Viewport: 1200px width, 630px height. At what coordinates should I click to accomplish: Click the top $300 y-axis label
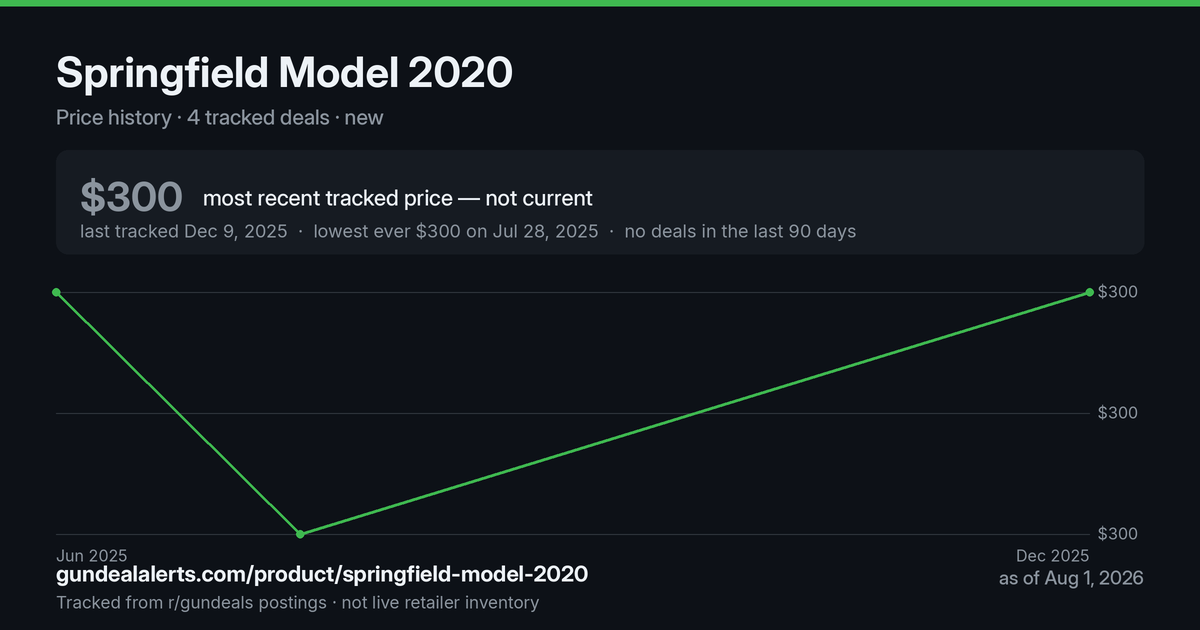[1118, 292]
